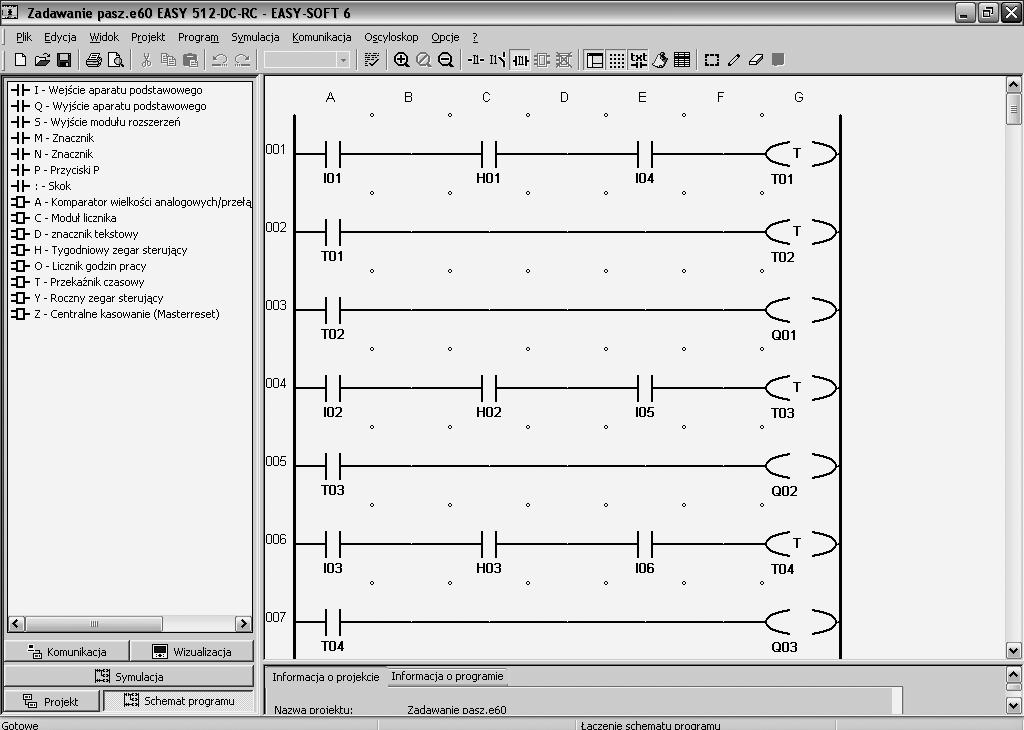Select T - Przekaźnik czasowy entry
The height and width of the screenshot is (730, 1024).
[78, 282]
